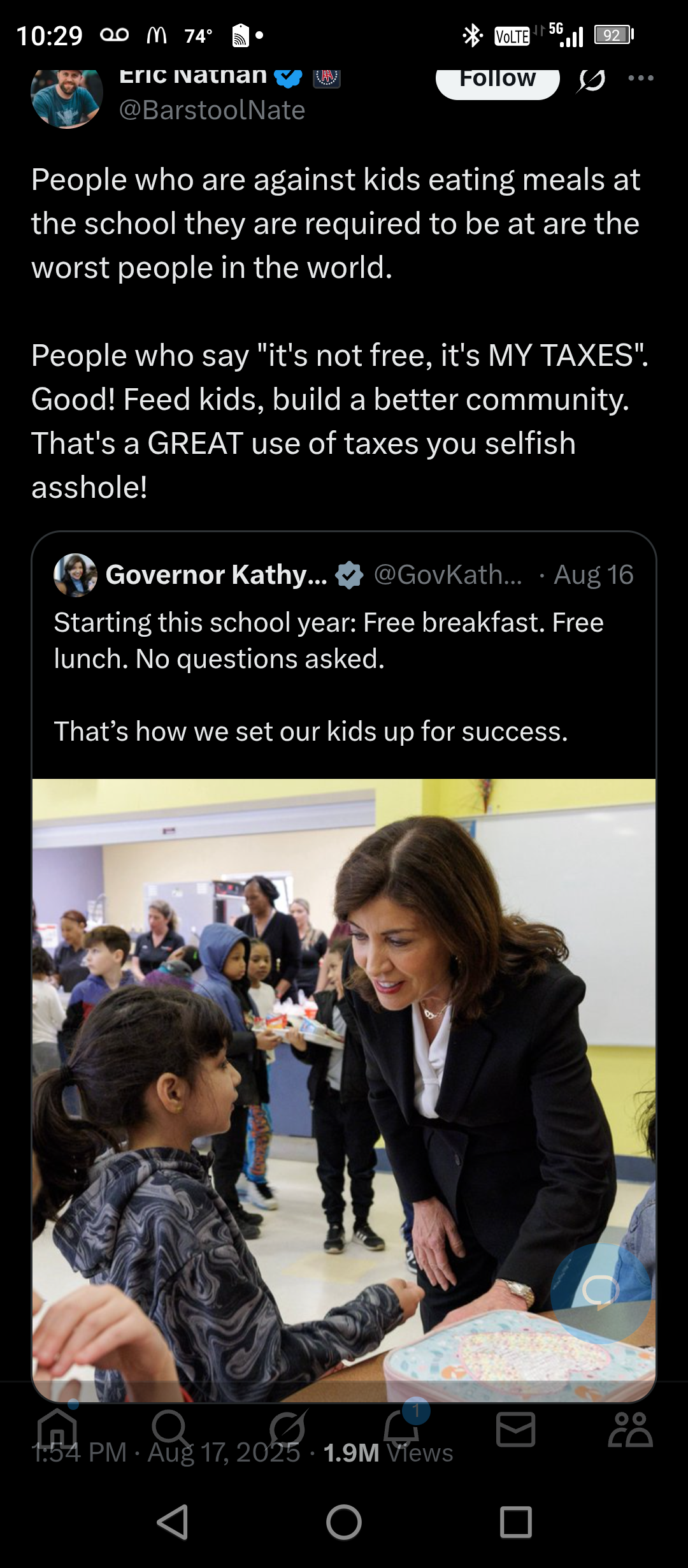This screenshot has width=688, height=1568.
Task: Open Messages envelope icon
Action: [x=515, y=1429]
